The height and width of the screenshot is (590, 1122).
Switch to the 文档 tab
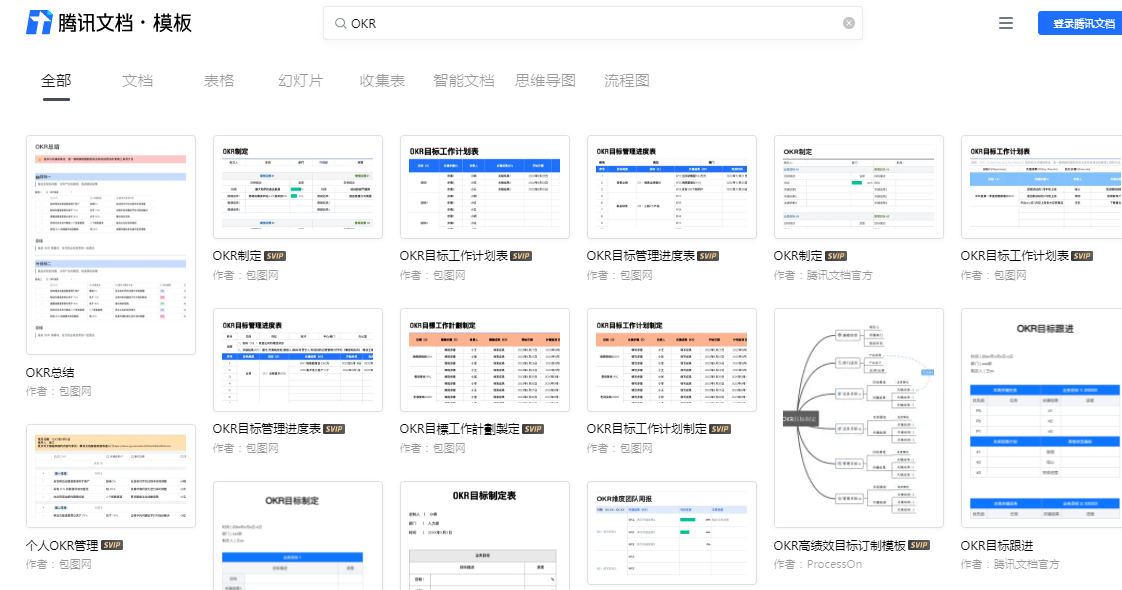point(138,80)
